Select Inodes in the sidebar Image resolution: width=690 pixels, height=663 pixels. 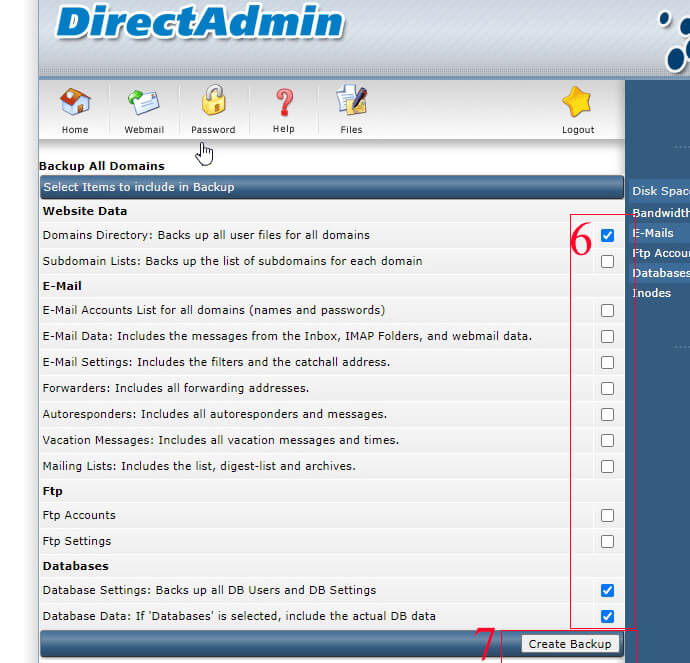point(651,293)
